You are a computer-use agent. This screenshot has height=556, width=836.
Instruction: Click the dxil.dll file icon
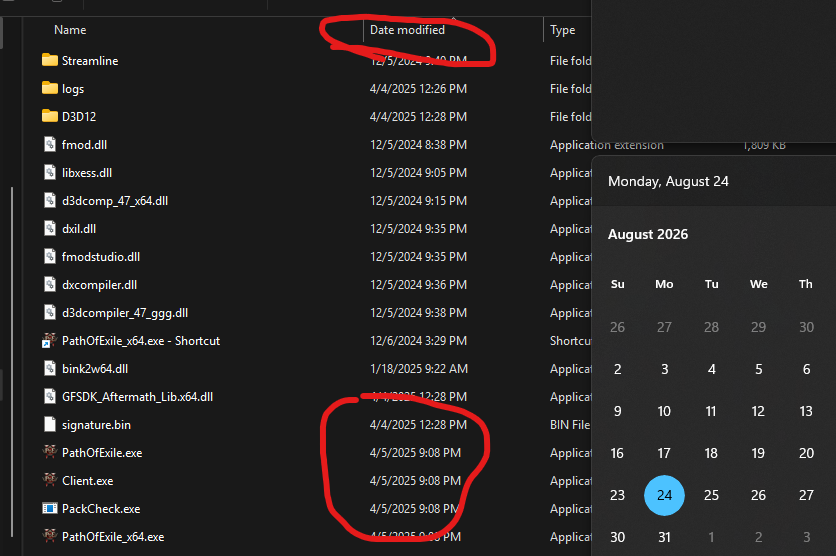click(50, 228)
